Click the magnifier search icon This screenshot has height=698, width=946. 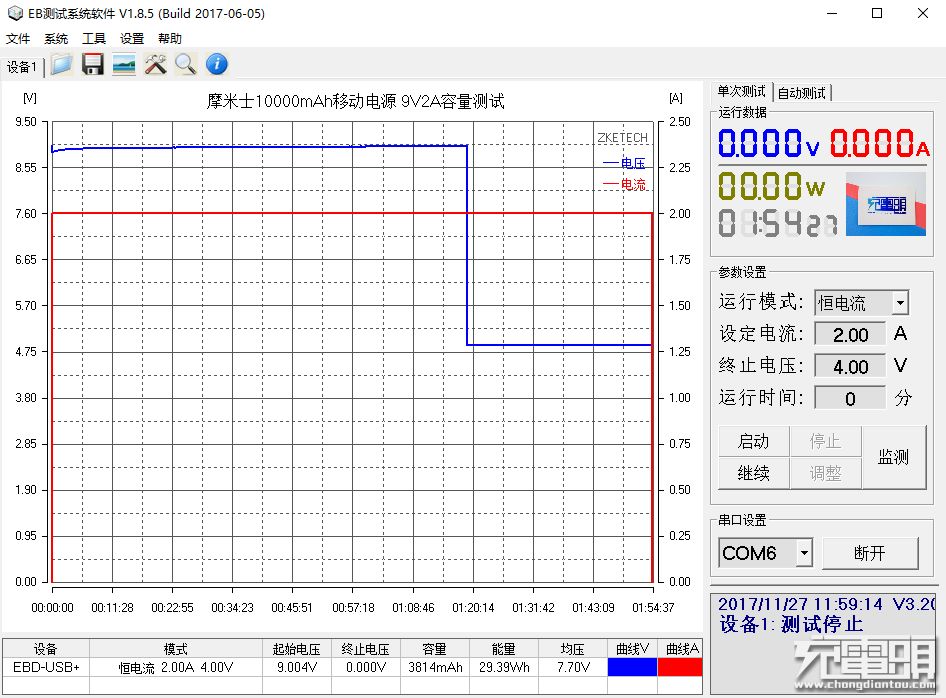pos(186,65)
